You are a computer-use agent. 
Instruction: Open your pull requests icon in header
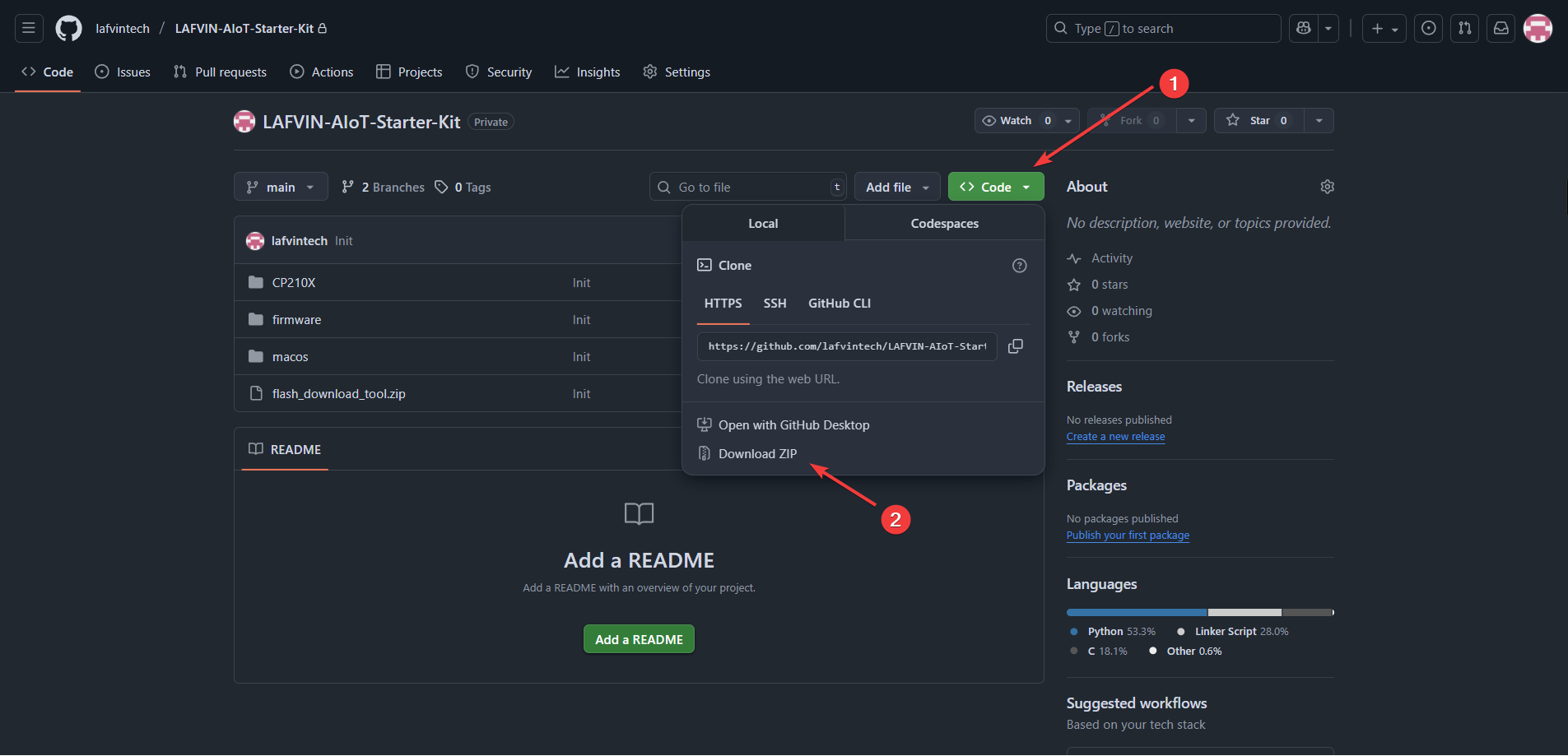tap(1465, 28)
